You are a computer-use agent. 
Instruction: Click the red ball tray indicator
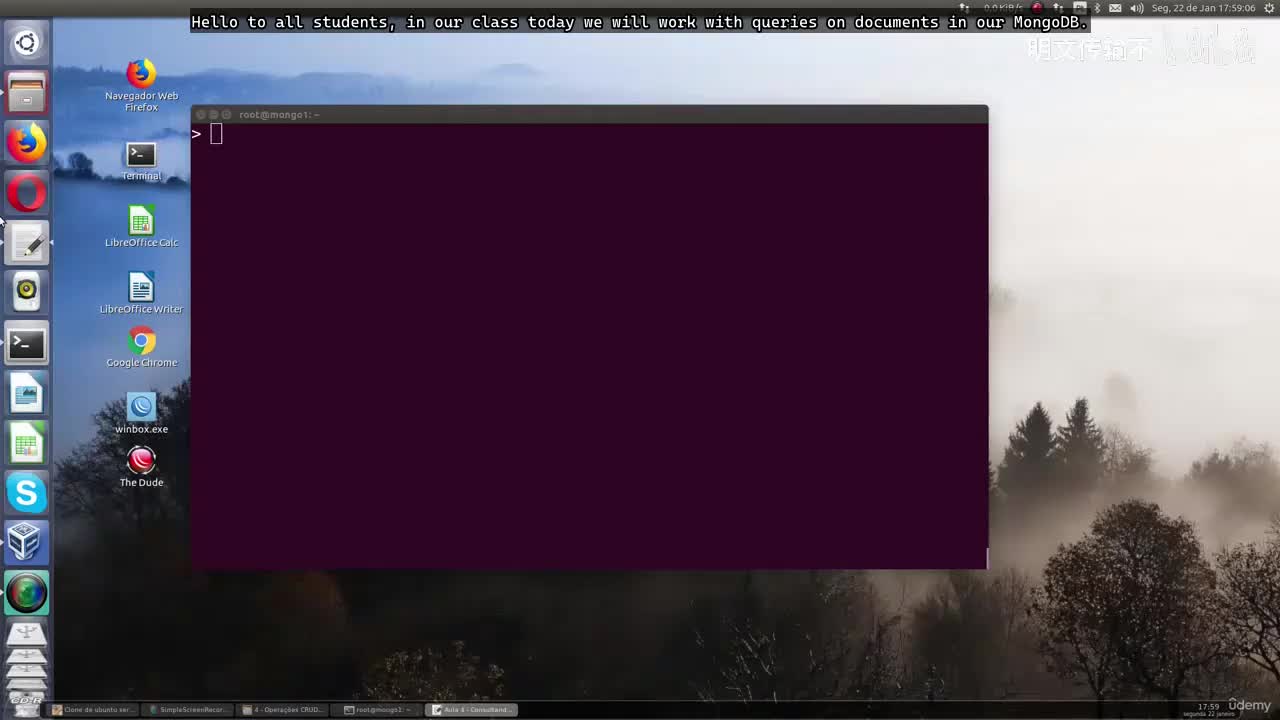[x=1037, y=8]
